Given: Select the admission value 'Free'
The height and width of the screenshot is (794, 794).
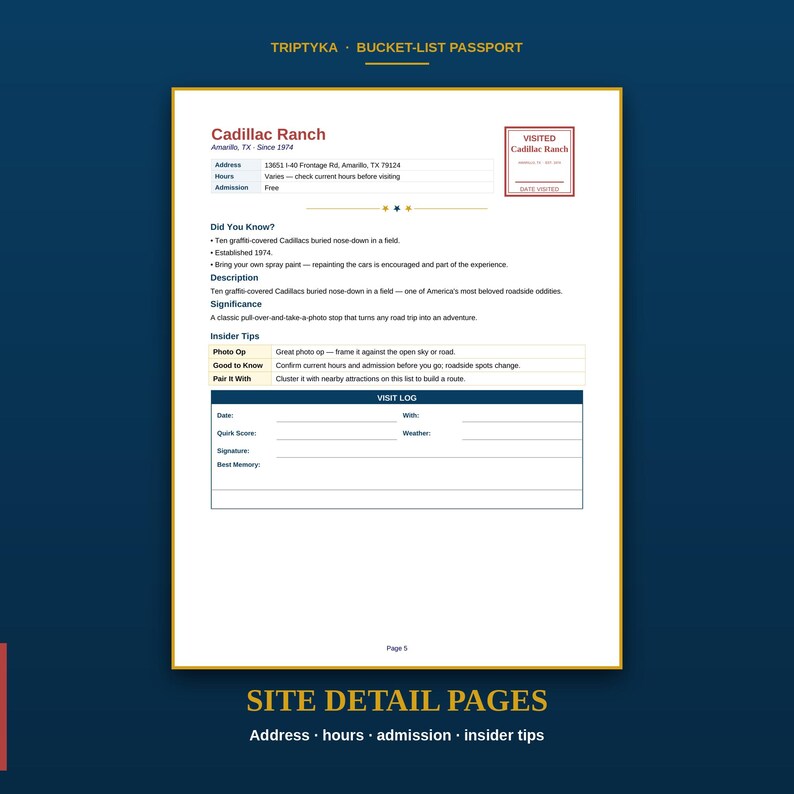Looking at the screenshot, I should (x=271, y=188).
